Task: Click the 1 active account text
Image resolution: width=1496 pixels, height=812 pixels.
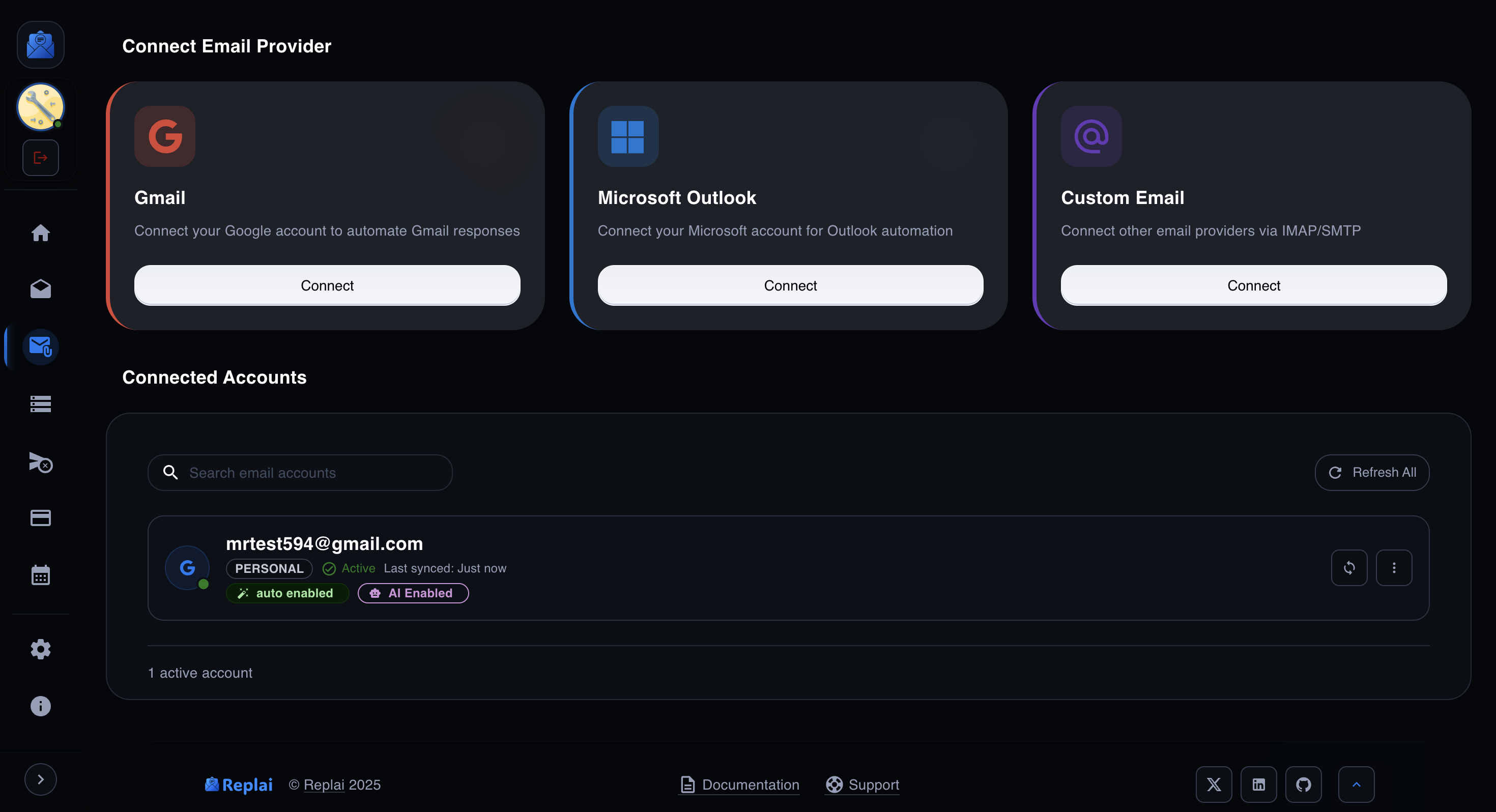Action: click(x=200, y=672)
